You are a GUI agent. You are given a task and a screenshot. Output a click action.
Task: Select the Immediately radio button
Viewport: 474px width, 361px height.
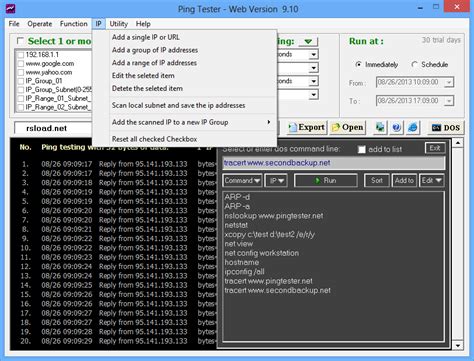click(x=358, y=64)
